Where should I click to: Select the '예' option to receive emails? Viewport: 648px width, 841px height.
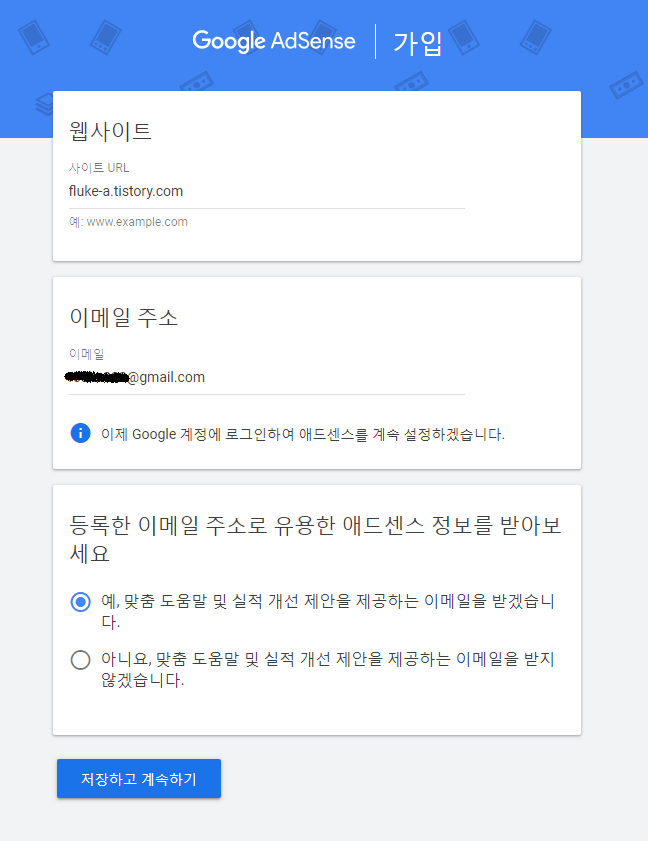tap(80, 602)
